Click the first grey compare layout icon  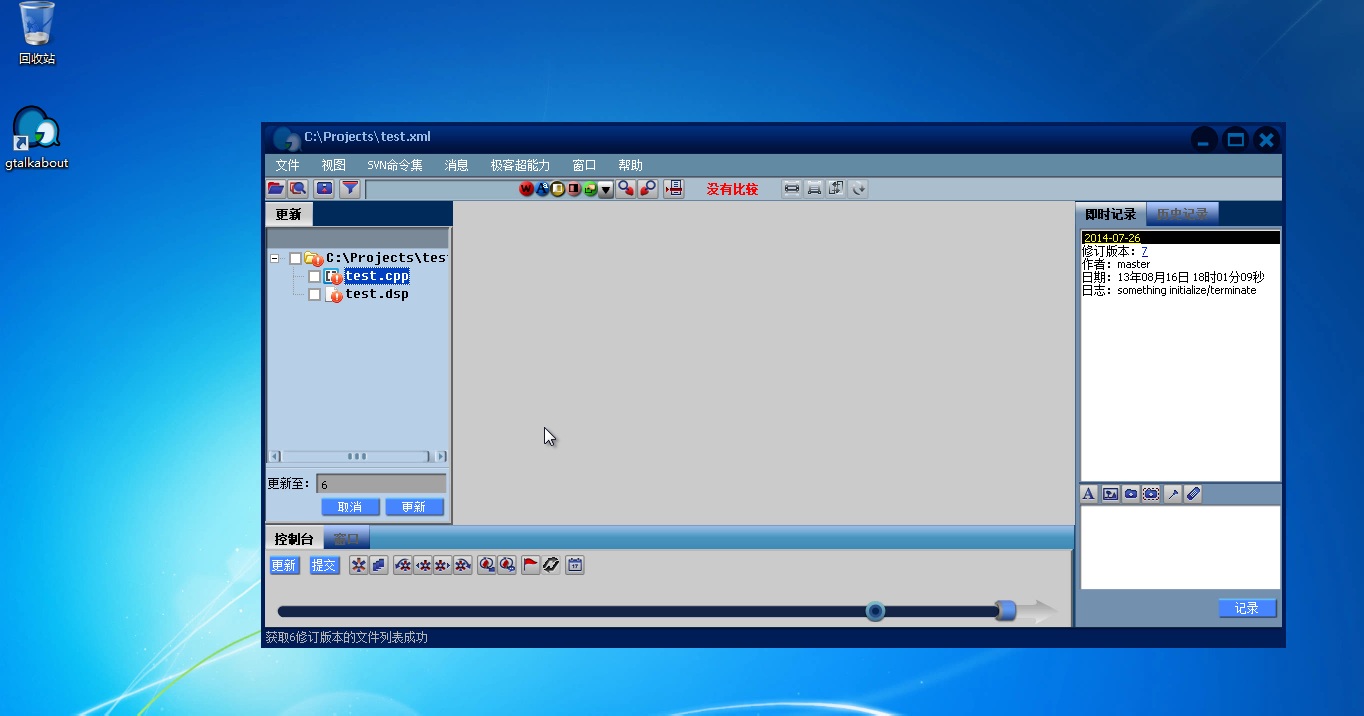[792, 188]
